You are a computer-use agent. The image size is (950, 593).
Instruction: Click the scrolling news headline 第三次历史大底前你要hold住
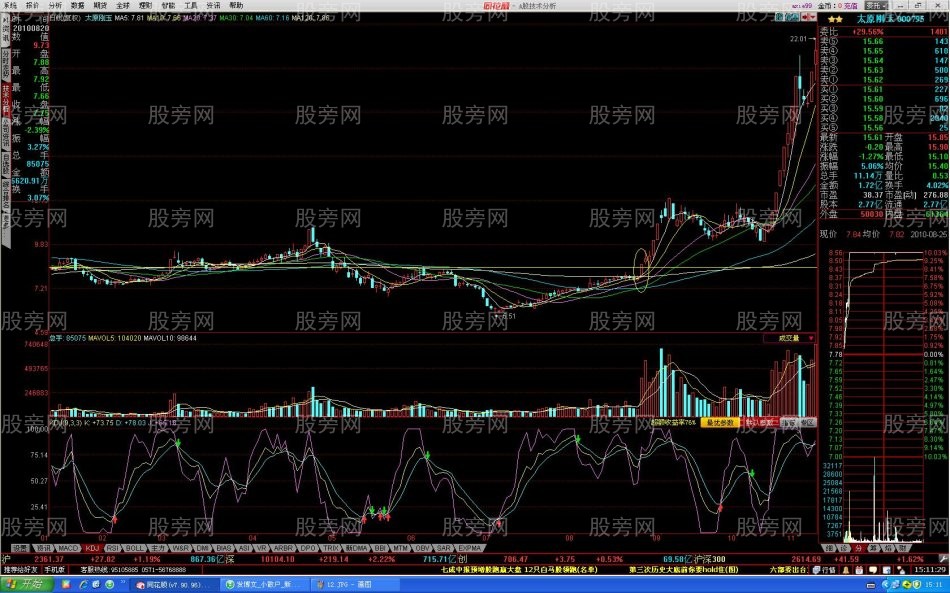pyautogui.click(x=684, y=569)
